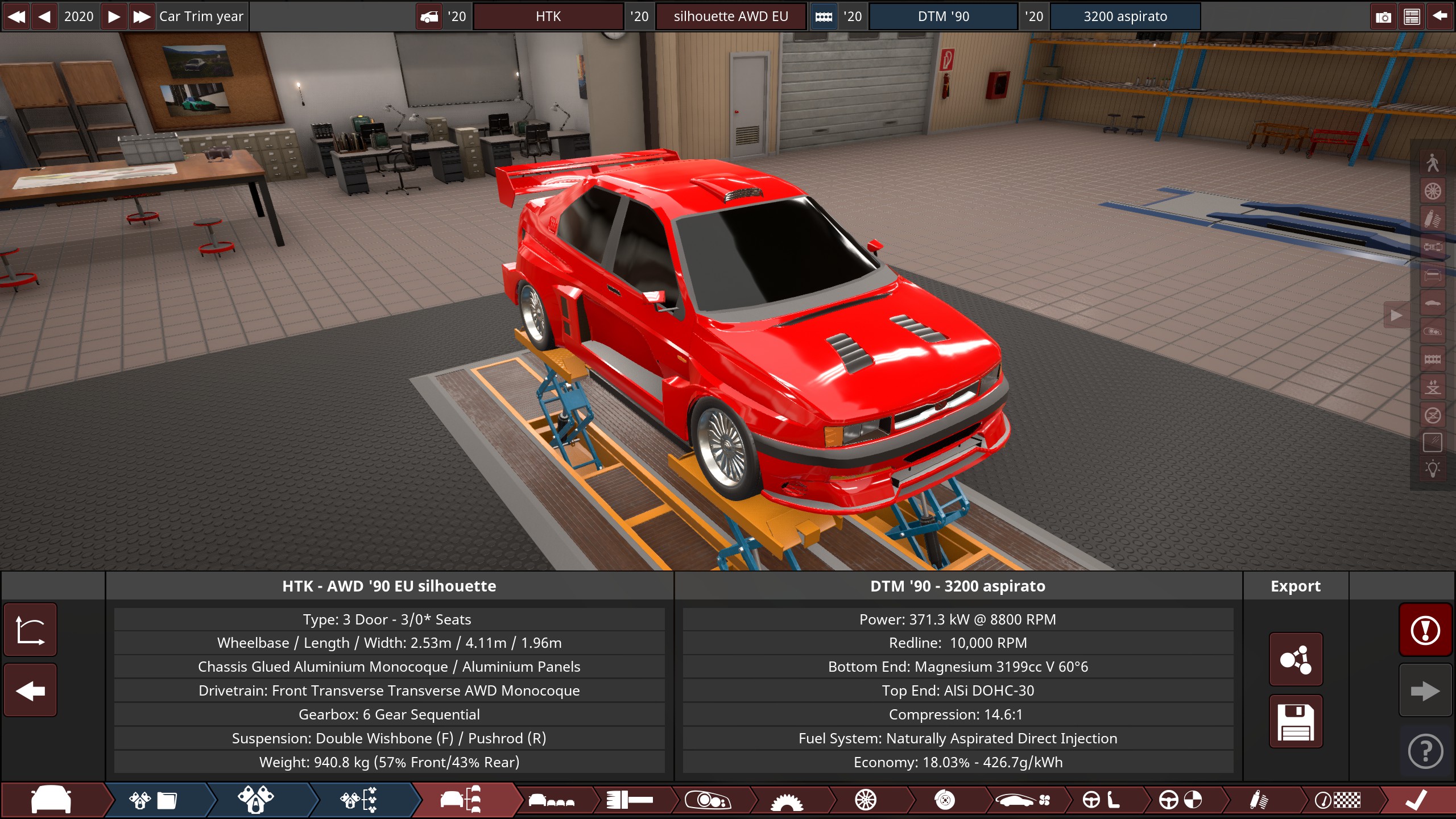Open the DTM '90 engine family field

pyautogui.click(x=944, y=16)
